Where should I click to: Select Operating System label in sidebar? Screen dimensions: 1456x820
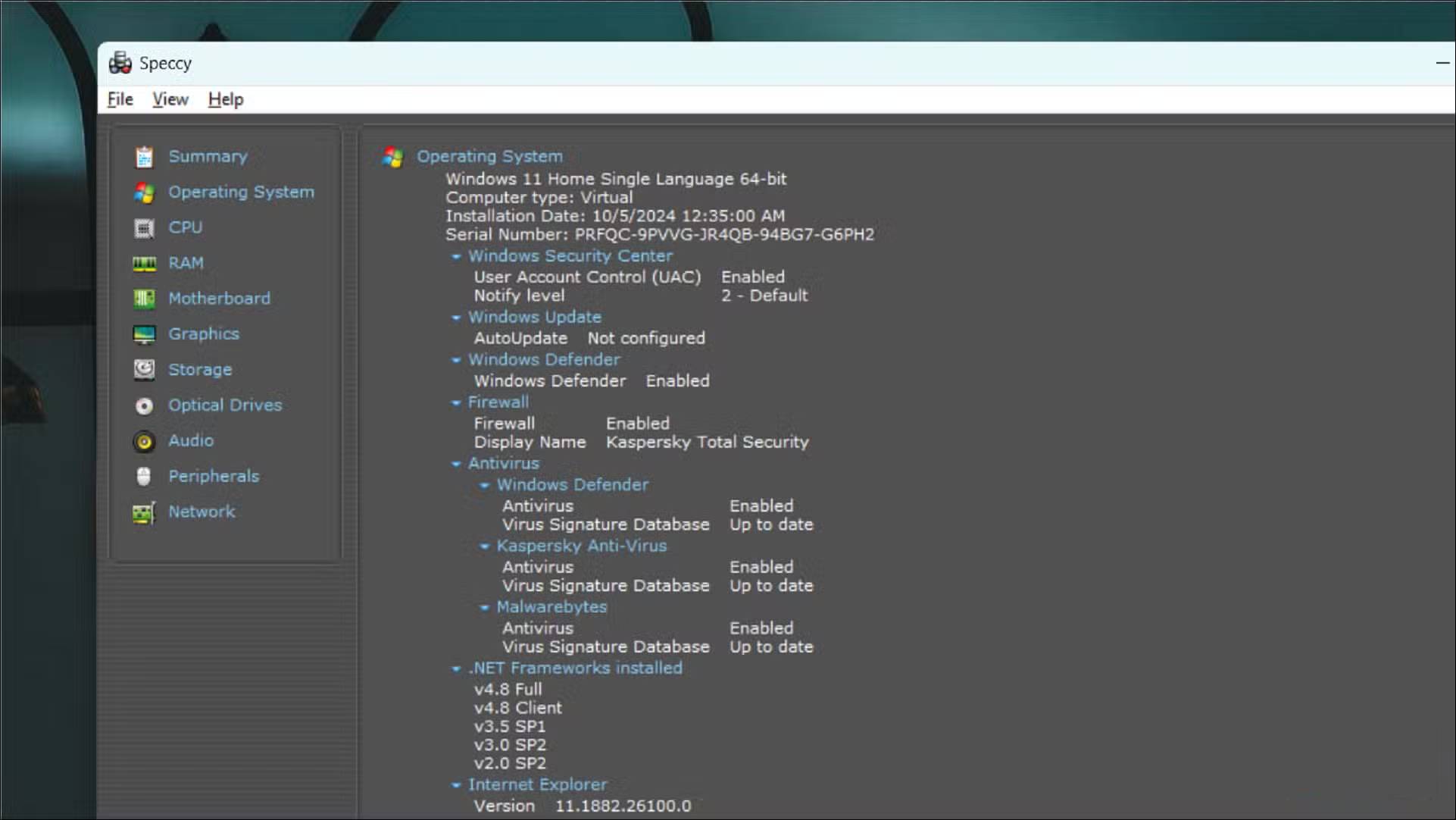pyautogui.click(x=241, y=192)
